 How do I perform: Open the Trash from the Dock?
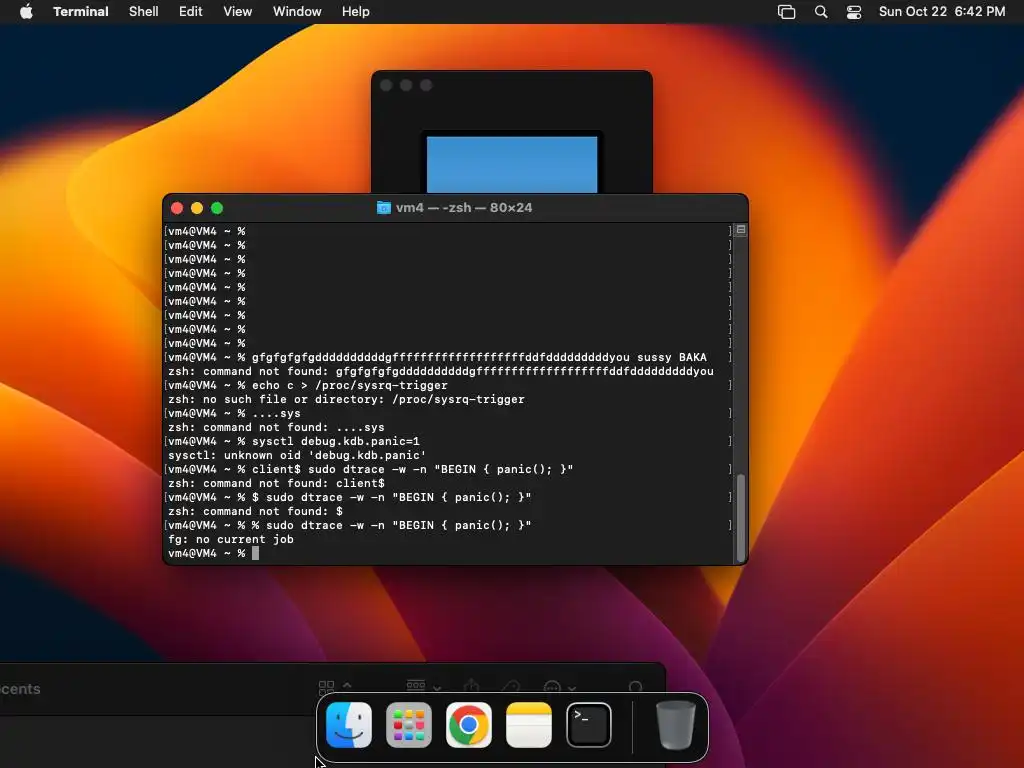pos(675,725)
